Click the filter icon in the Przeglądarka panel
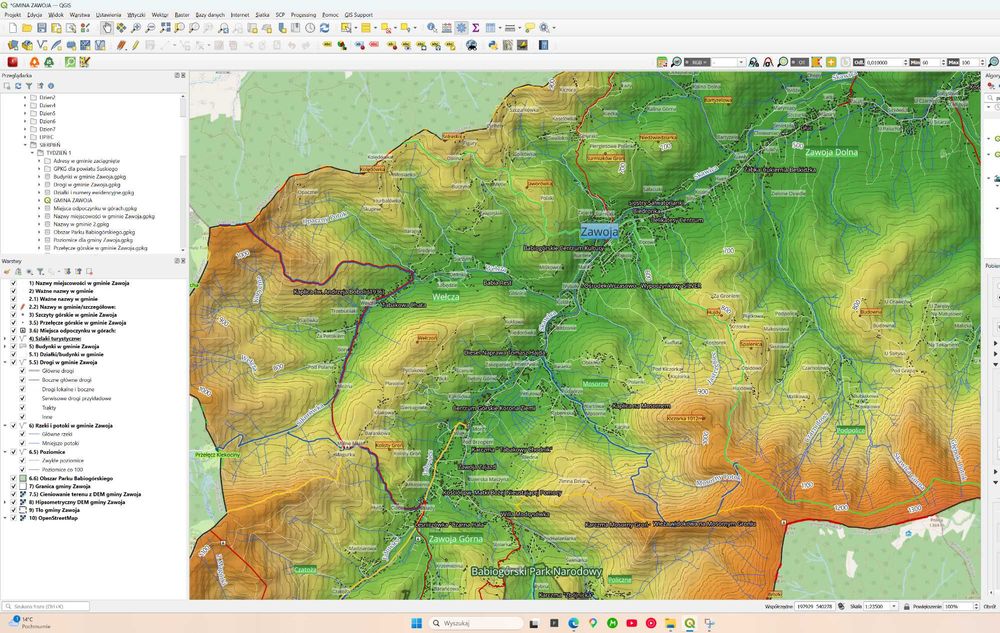 click(29, 86)
